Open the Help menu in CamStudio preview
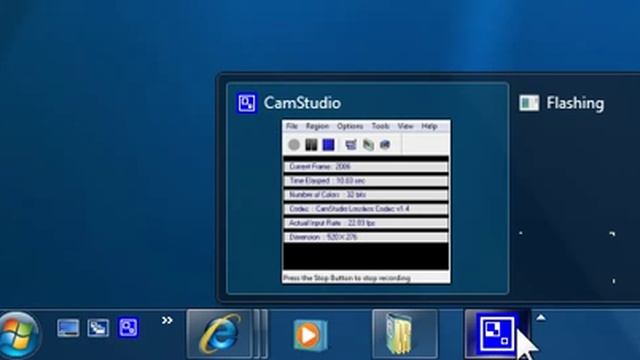The image size is (640, 360). (x=429, y=126)
